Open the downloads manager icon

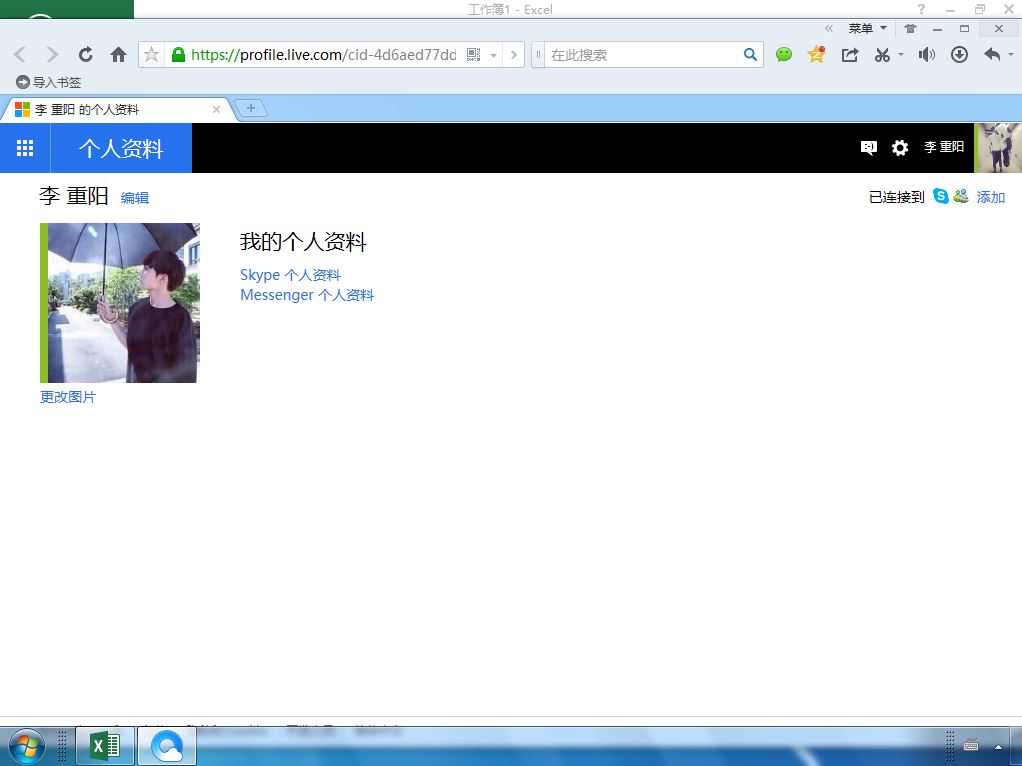click(959, 55)
